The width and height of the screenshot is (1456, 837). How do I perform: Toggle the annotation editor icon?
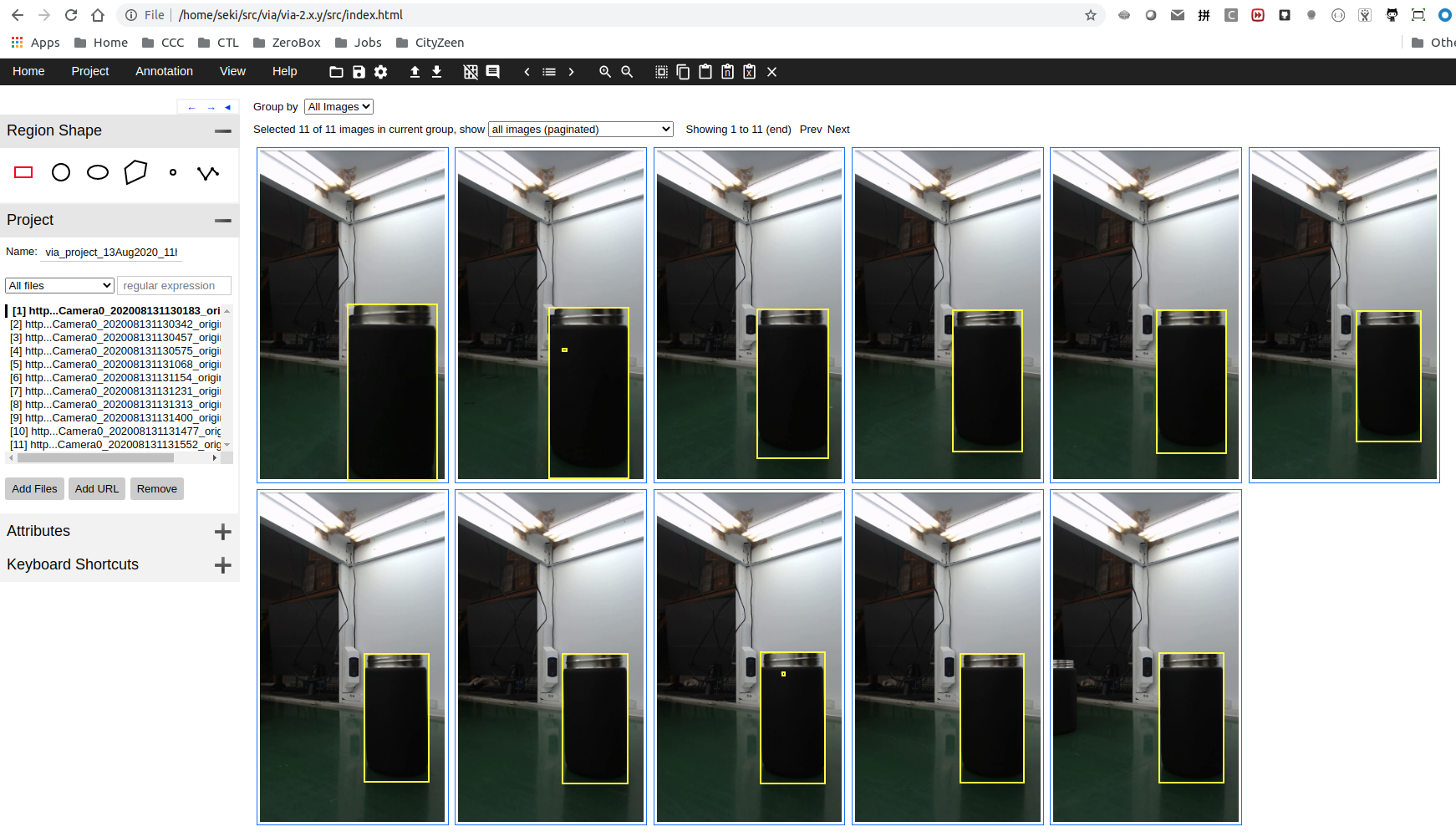coord(493,72)
